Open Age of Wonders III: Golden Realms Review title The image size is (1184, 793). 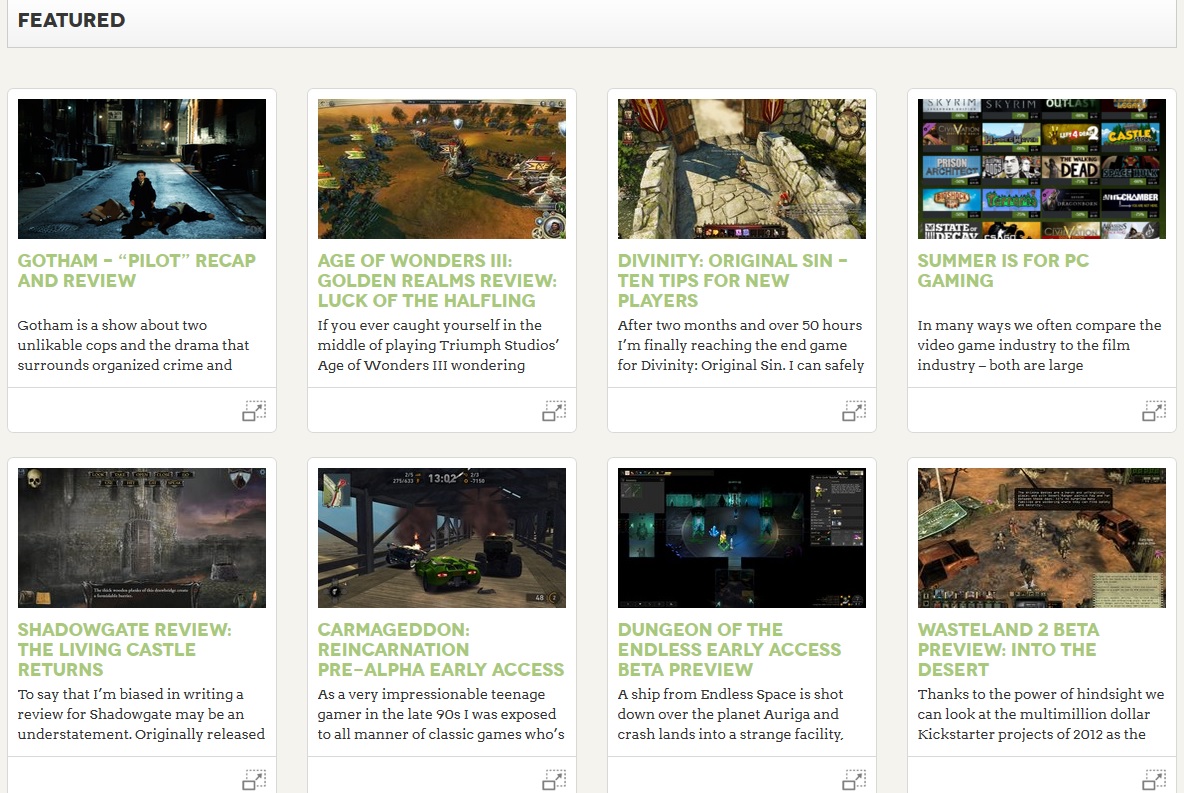pos(437,281)
